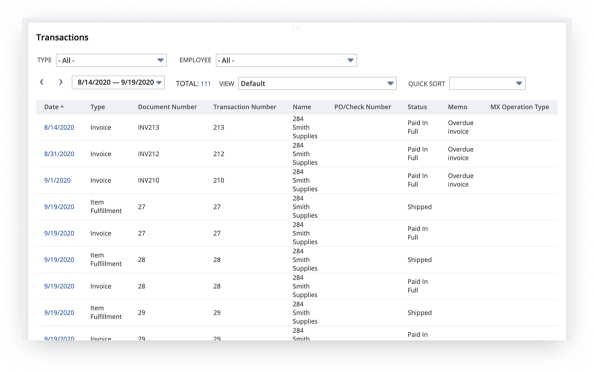
Task: Sort by PO/Check Number column header
Action: pos(363,107)
